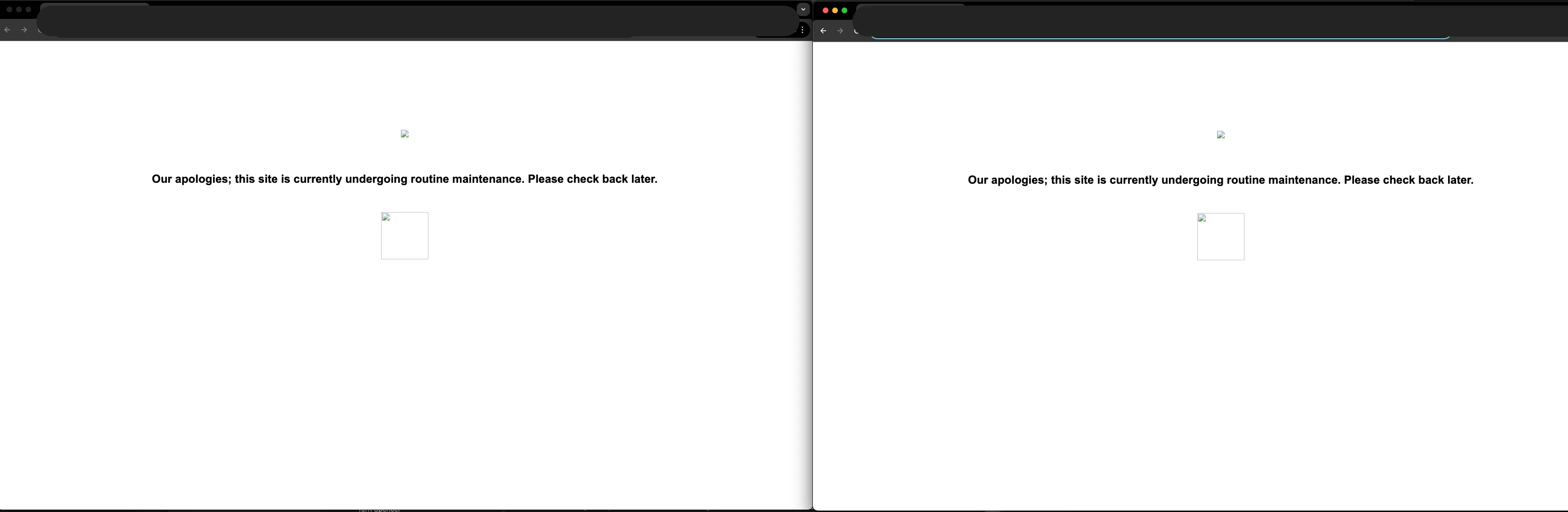This screenshot has height=512, width=1568.
Task: Click forward arrow in left browser window
Action: 24,30
